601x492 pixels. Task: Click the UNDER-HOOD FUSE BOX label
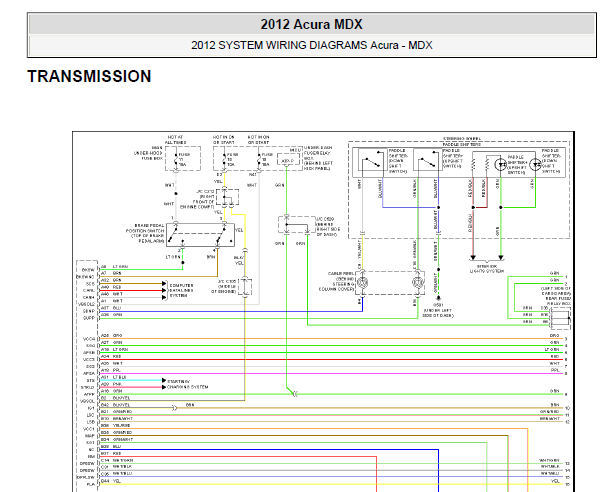coord(148,153)
